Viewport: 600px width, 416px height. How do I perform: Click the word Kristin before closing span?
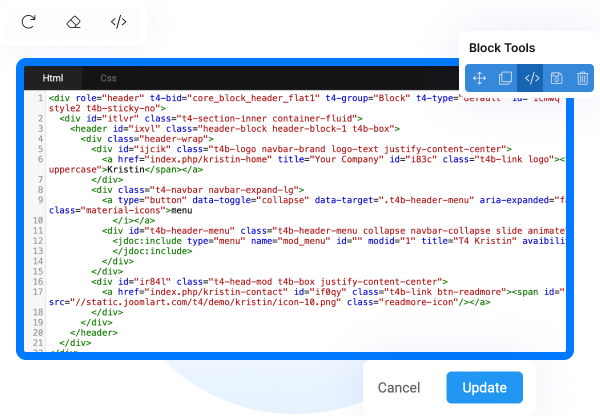(x=126, y=170)
